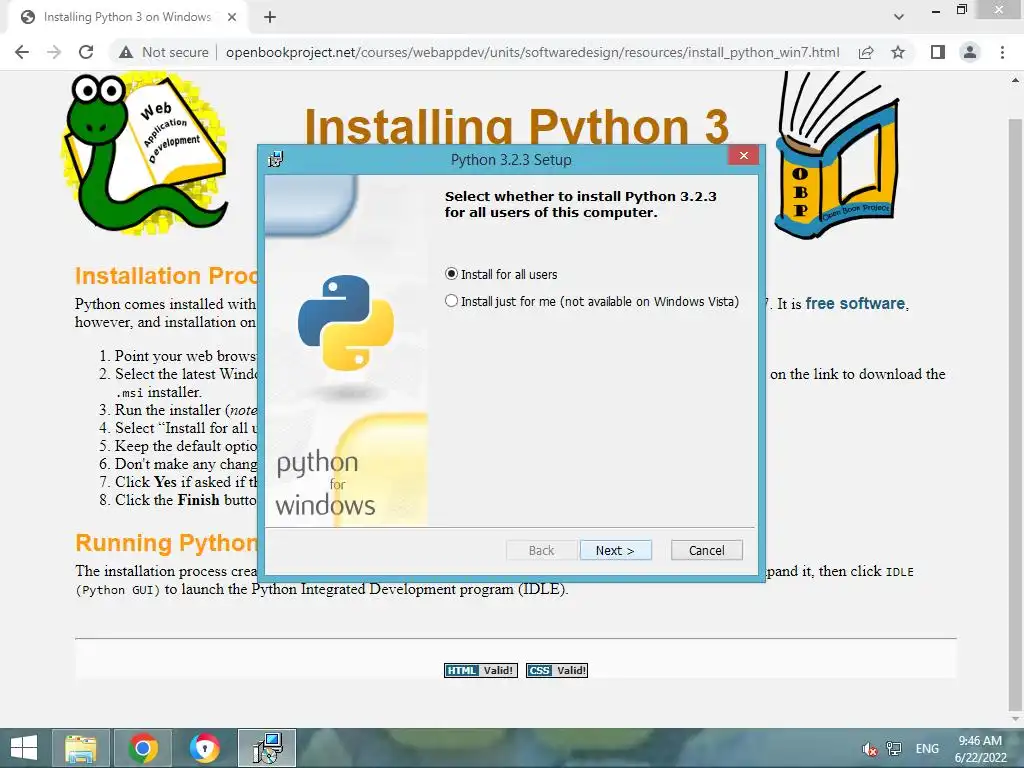Select the Installing Python 3 on Windows tab
This screenshot has height=768, width=1024.
point(127,18)
